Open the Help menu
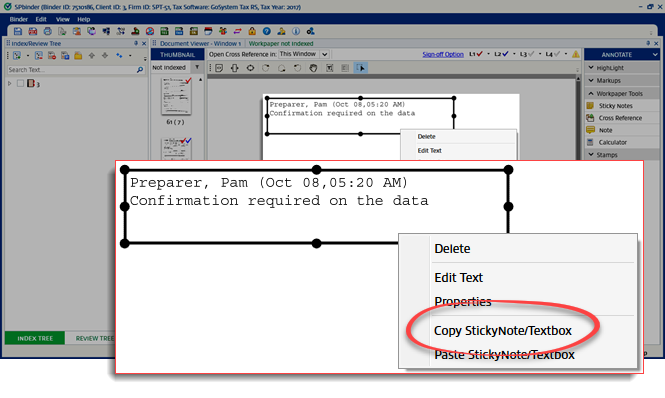This screenshot has height=398, width=665. 84,20
